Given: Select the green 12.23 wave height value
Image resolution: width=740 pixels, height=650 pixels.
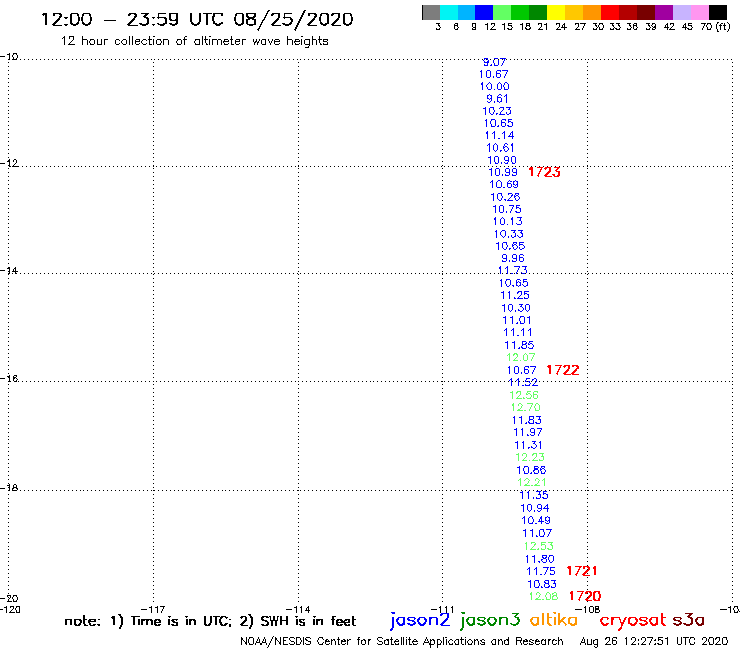Looking at the screenshot, I should click(530, 457).
